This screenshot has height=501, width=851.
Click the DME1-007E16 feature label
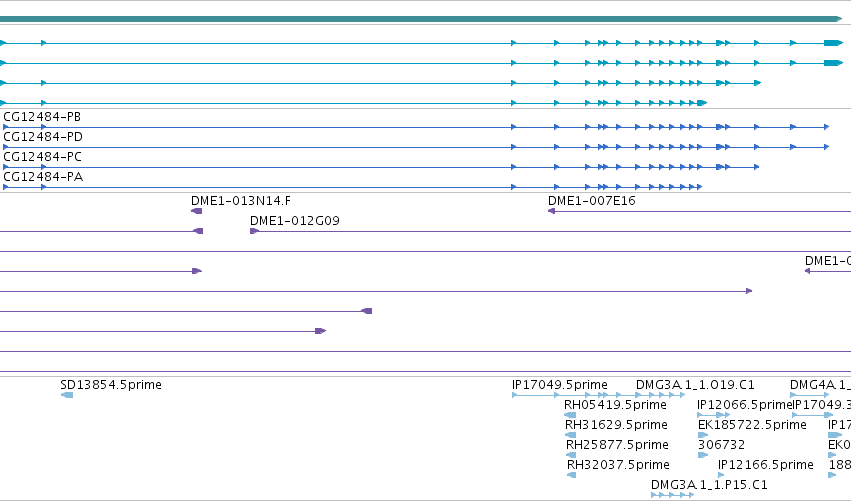coord(592,201)
